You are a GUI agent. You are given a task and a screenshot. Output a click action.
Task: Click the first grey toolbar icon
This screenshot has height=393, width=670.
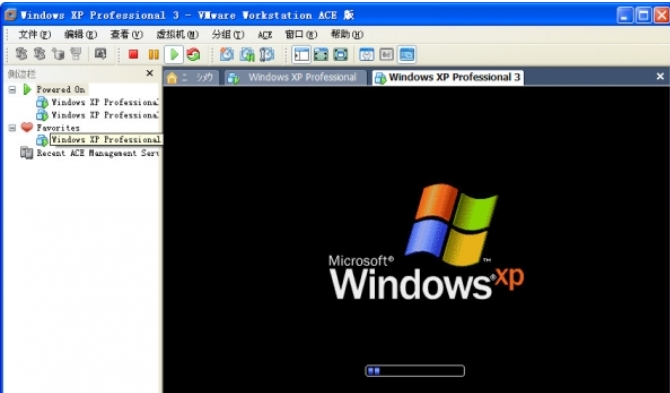coord(21,54)
